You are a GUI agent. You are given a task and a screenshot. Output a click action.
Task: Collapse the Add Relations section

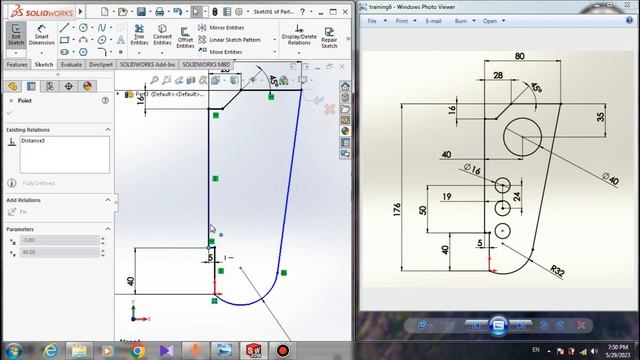tap(108, 200)
